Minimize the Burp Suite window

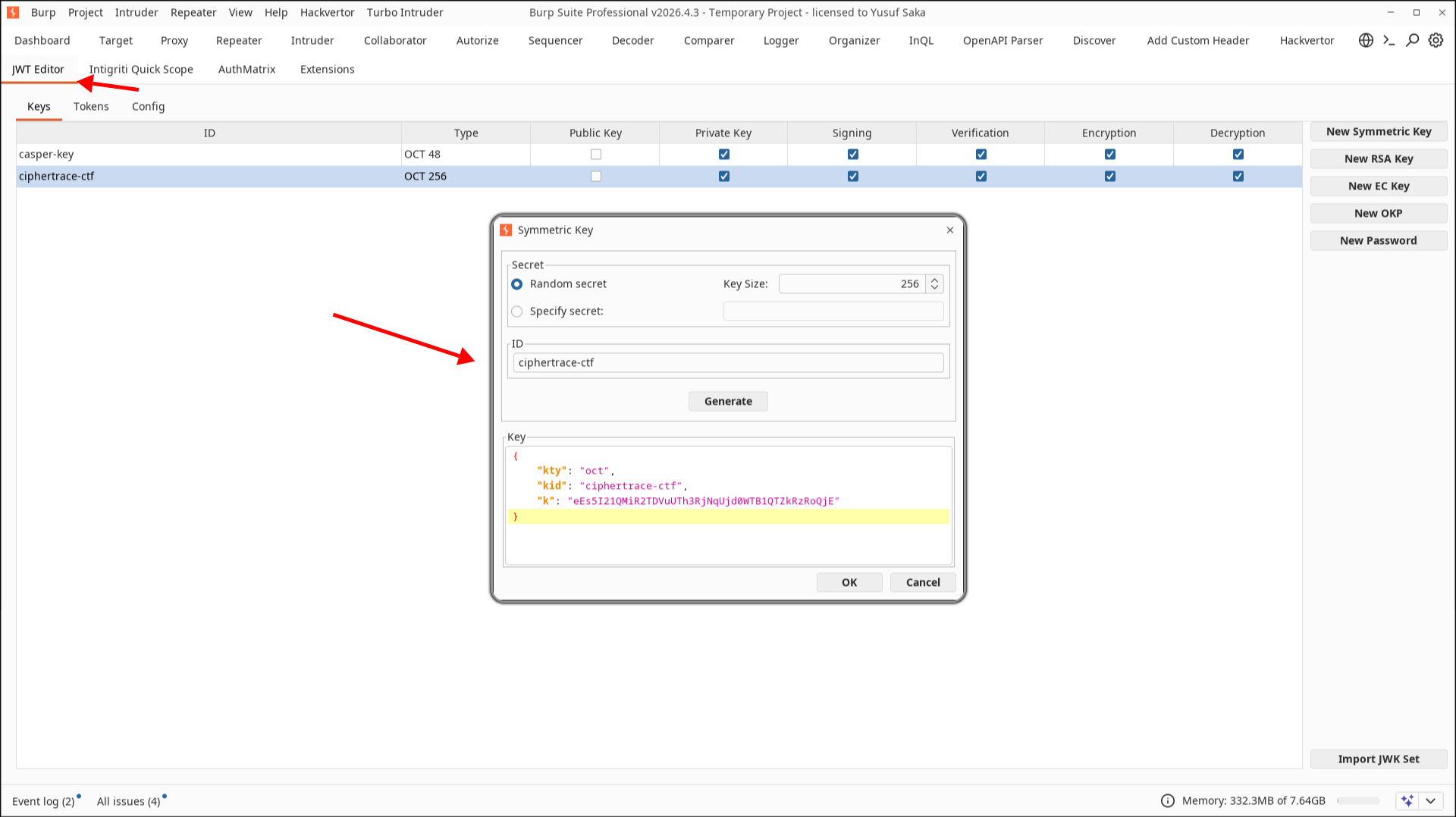point(1391,12)
